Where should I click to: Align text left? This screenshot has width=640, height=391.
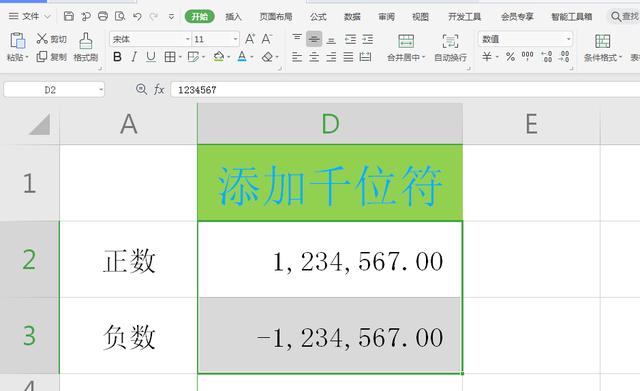pyautogui.click(x=297, y=57)
